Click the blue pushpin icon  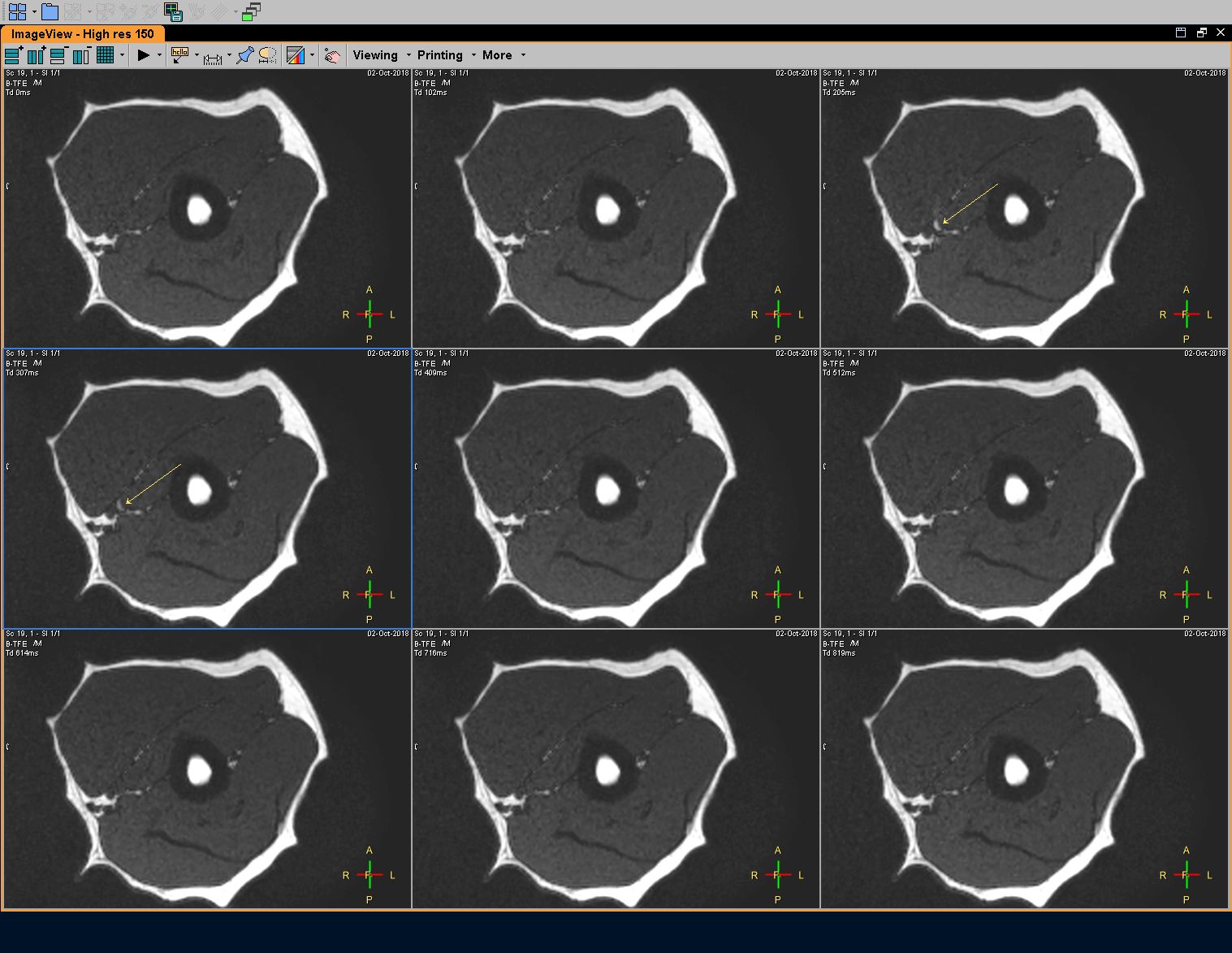tap(244, 55)
